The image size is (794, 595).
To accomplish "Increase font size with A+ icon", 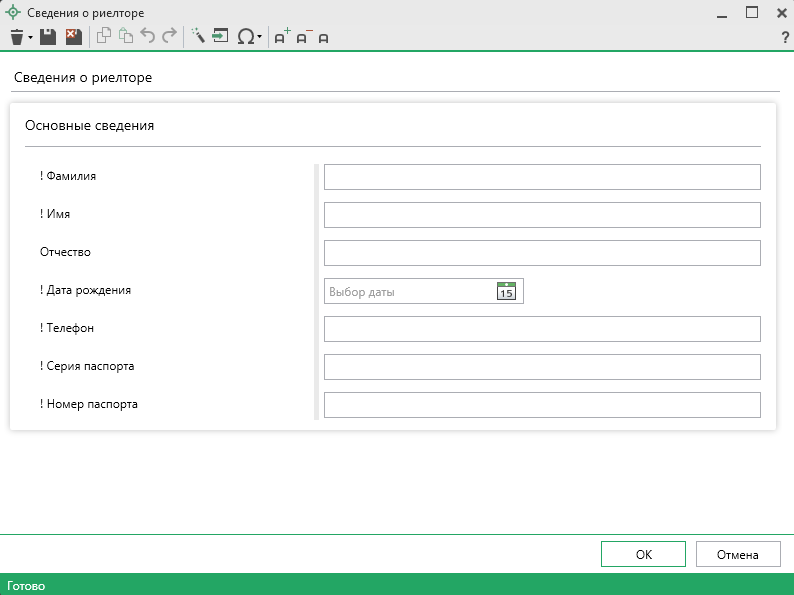I will click(x=282, y=37).
